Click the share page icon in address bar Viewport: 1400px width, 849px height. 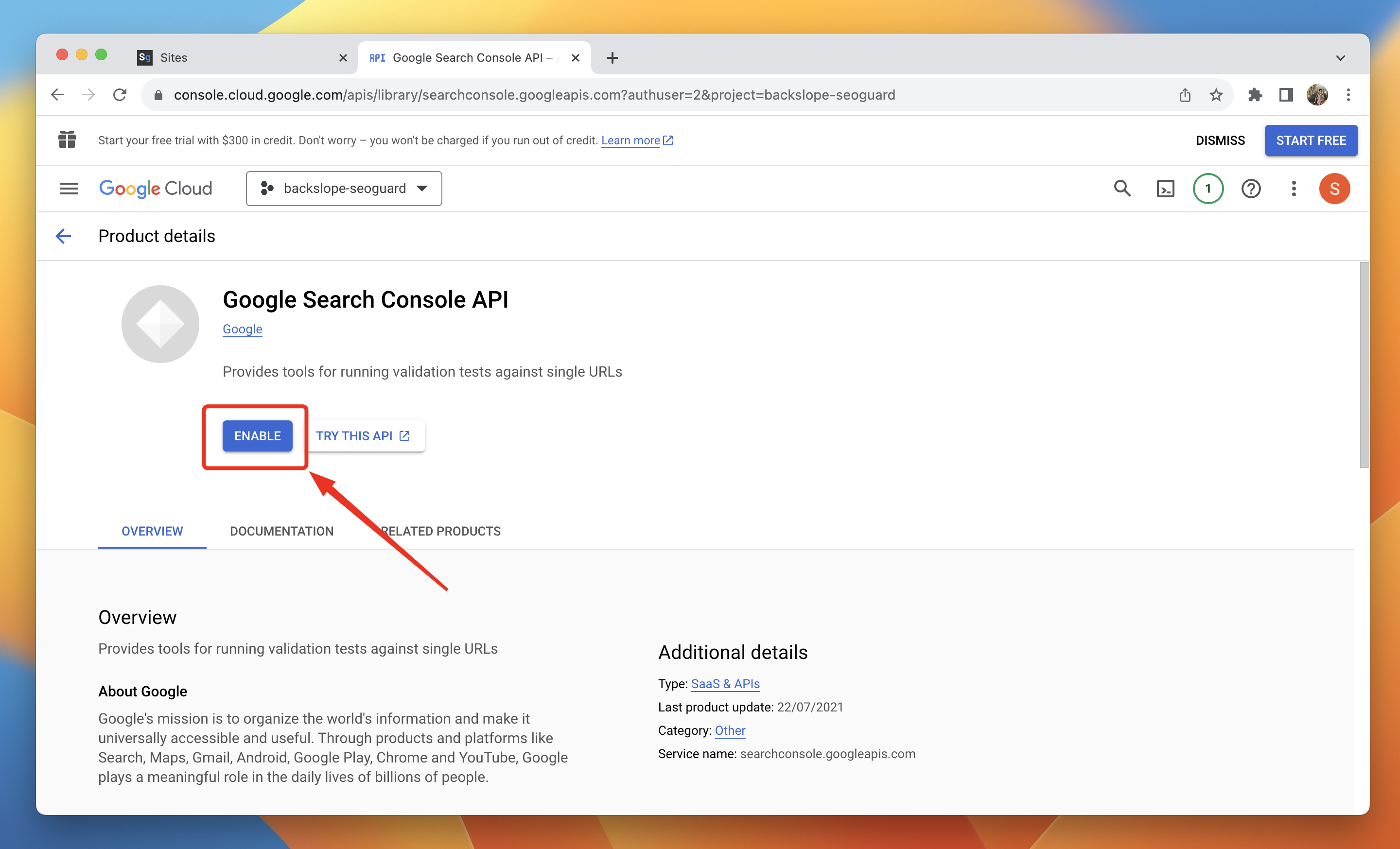pyautogui.click(x=1185, y=95)
